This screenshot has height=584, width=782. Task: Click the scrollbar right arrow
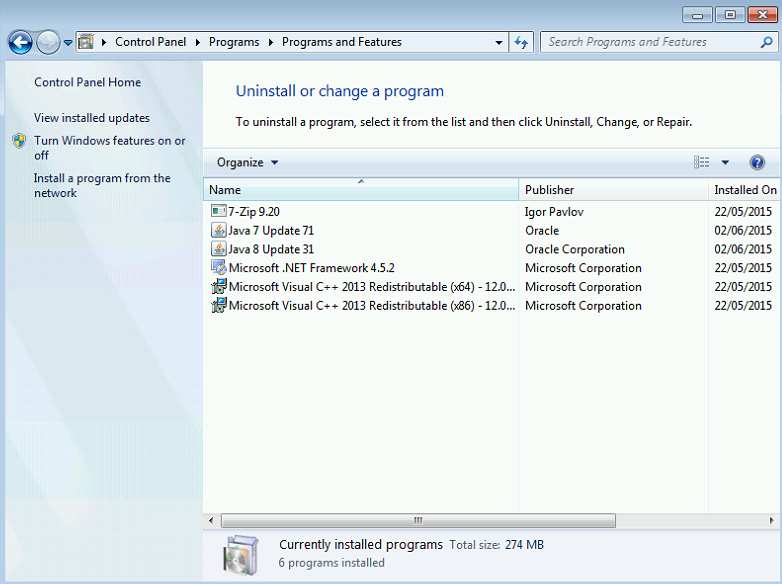(x=772, y=520)
